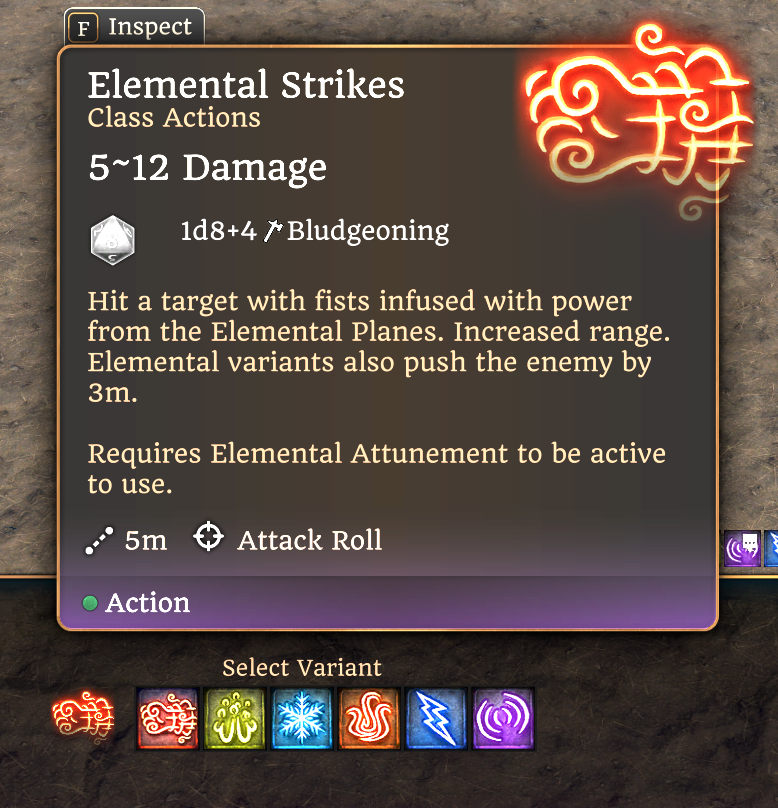Select the red fist bludgeoning variant
778x808 pixels.
167,718
